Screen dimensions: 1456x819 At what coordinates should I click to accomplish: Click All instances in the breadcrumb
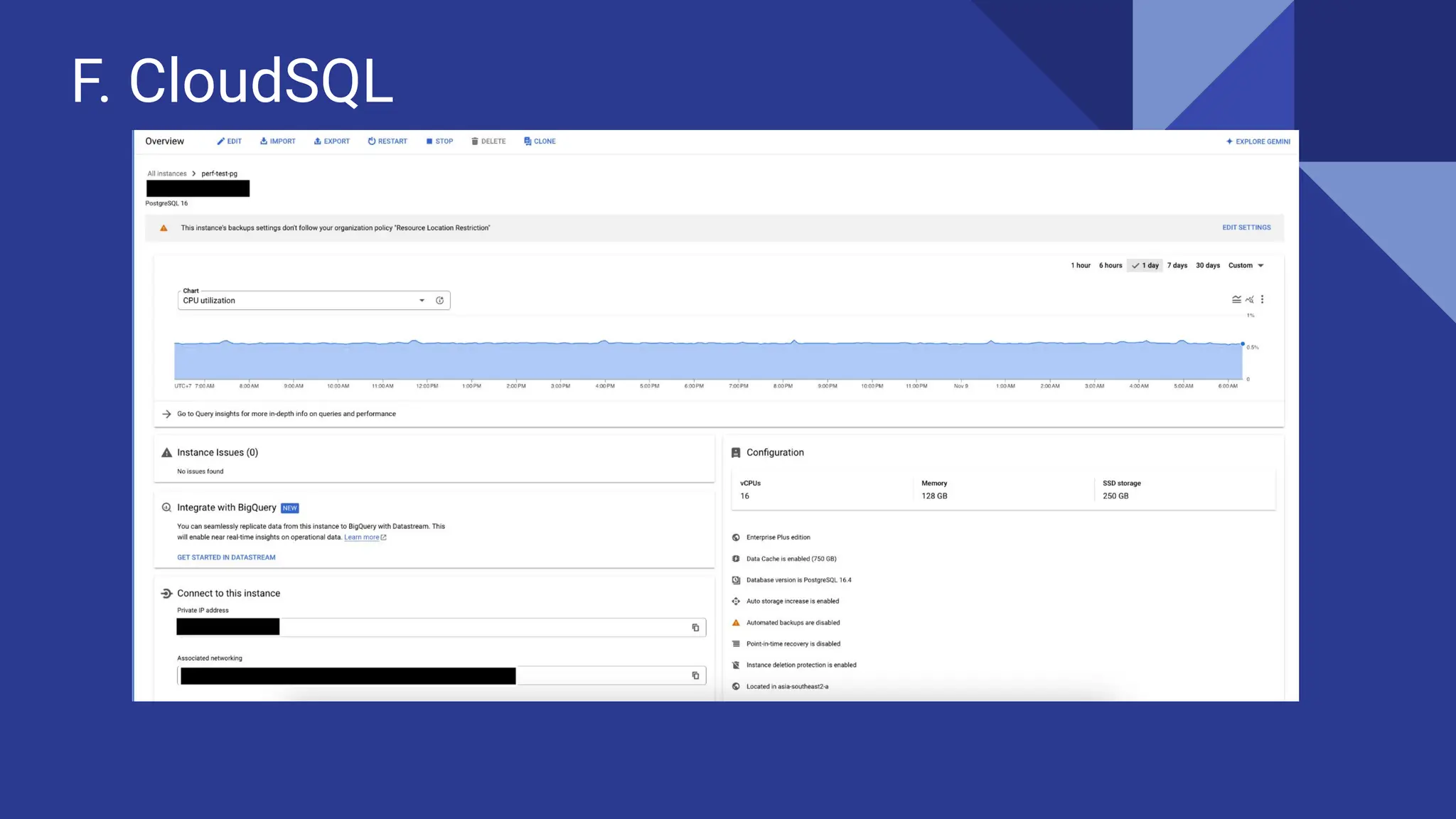(167, 173)
